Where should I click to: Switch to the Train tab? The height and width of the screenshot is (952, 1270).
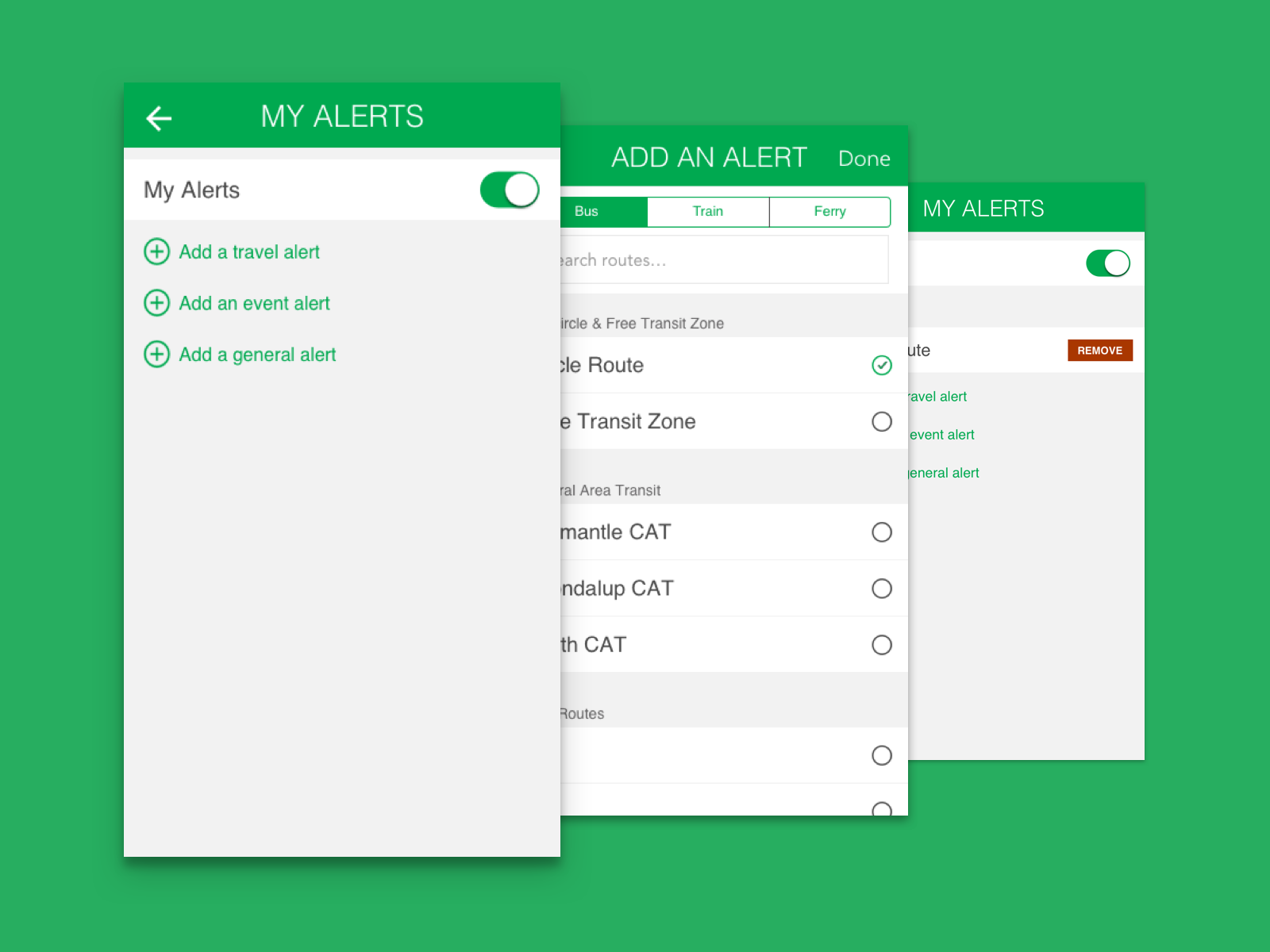tap(707, 212)
